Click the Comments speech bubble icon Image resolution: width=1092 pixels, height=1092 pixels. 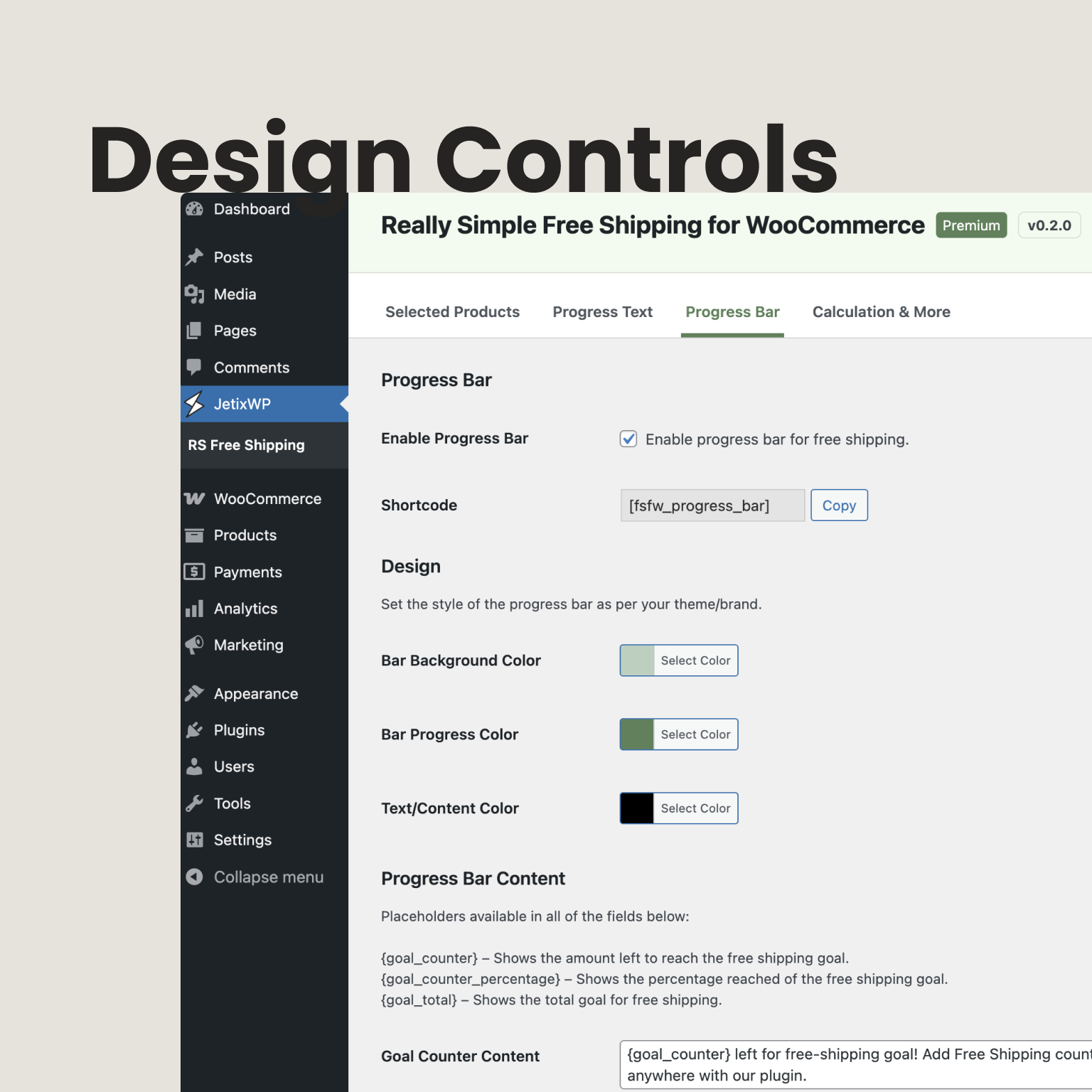(x=194, y=368)
